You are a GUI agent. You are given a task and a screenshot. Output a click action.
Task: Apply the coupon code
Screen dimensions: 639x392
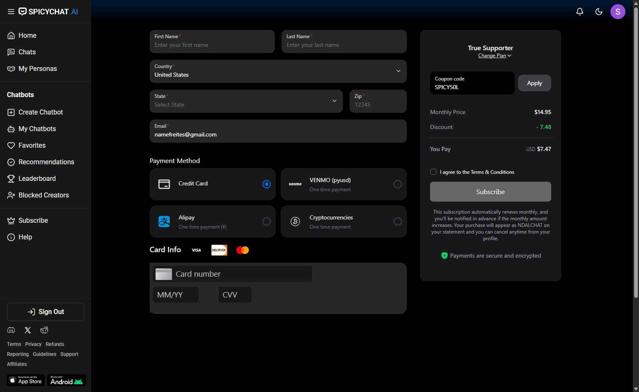[x=534, y=83]
